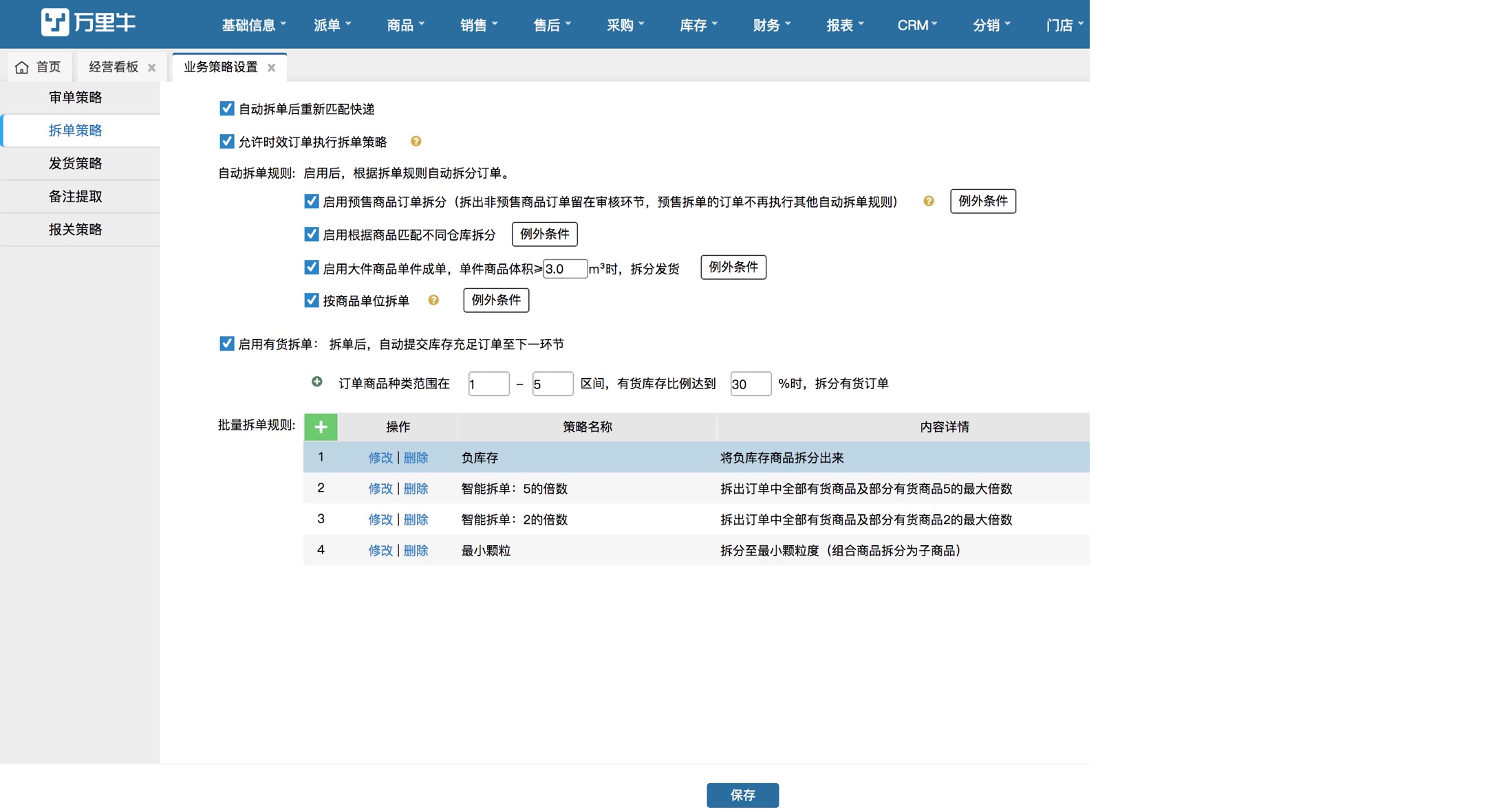Click the product volume input field
Viewport: 1486px width, 812px height.
(565, 269)
